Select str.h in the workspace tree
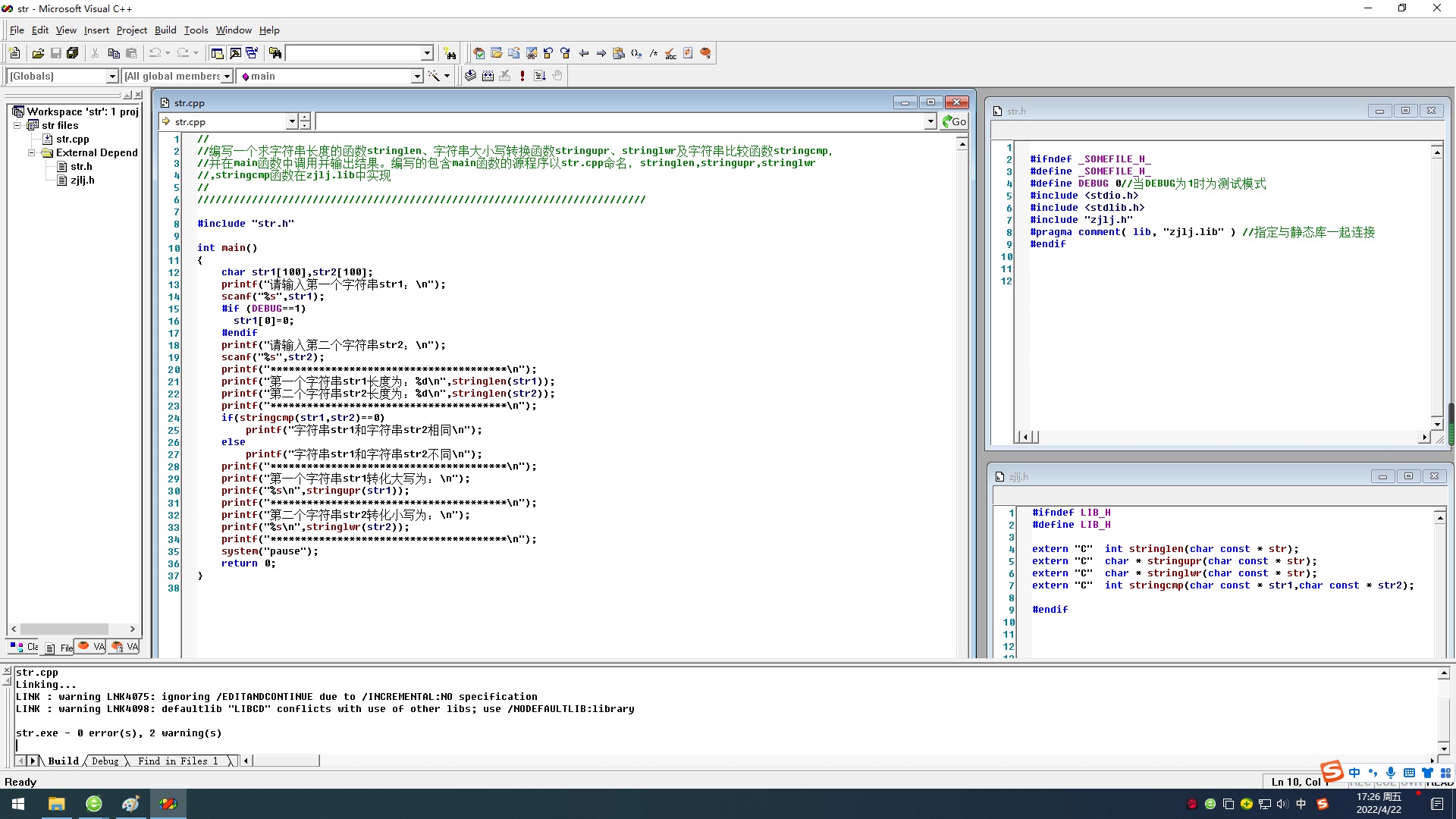Viewport: 1456px width, 819px height. click(81, 166)
